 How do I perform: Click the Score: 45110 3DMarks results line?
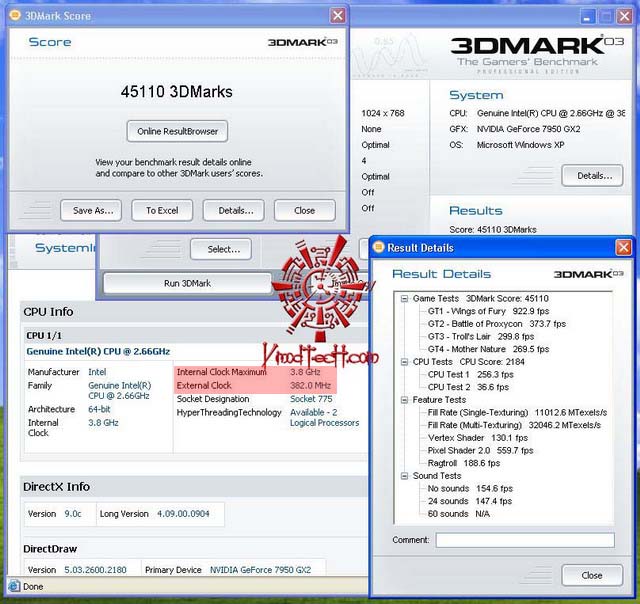coord(493,230)
